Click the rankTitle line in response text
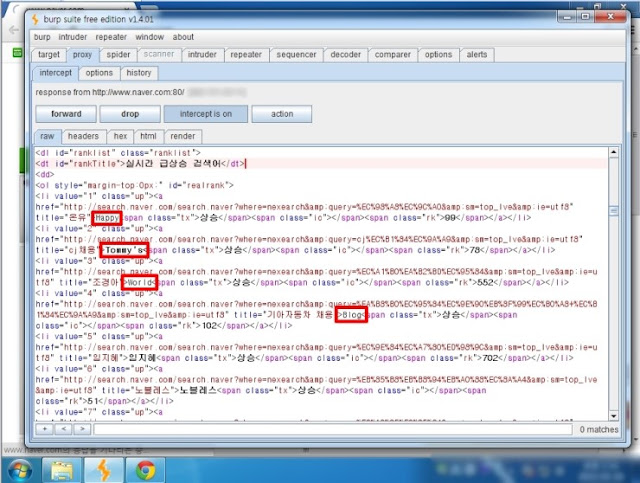The width and height of the screenshot is (640, 483). [140, 164]
